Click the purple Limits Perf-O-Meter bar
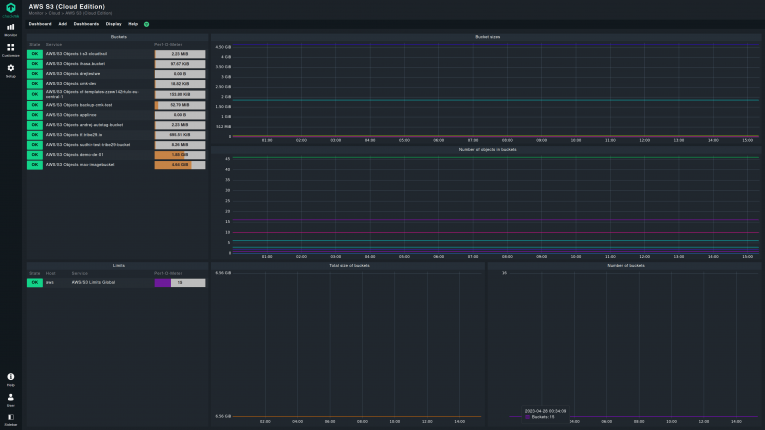Viewport: 765px width, 430px height. click(180, 283)
